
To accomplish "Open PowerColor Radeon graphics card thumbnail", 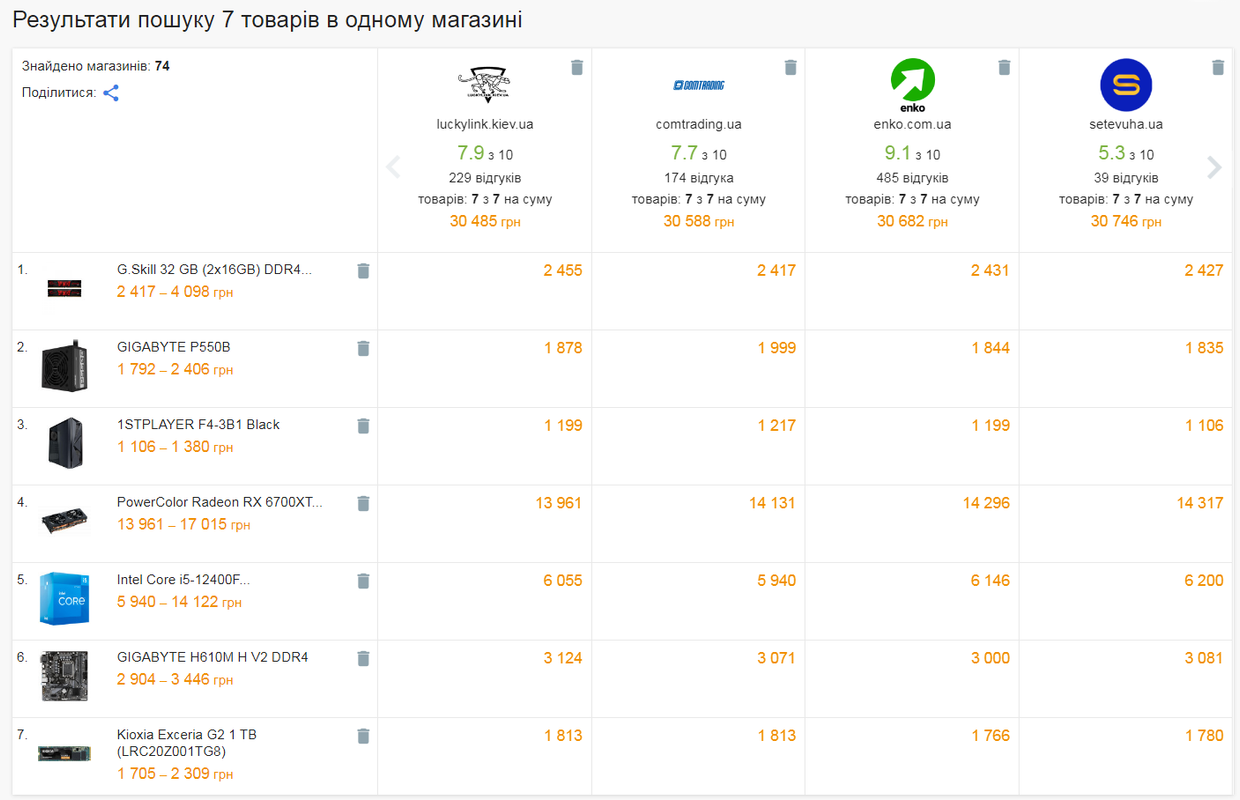I will pos(64,521).
